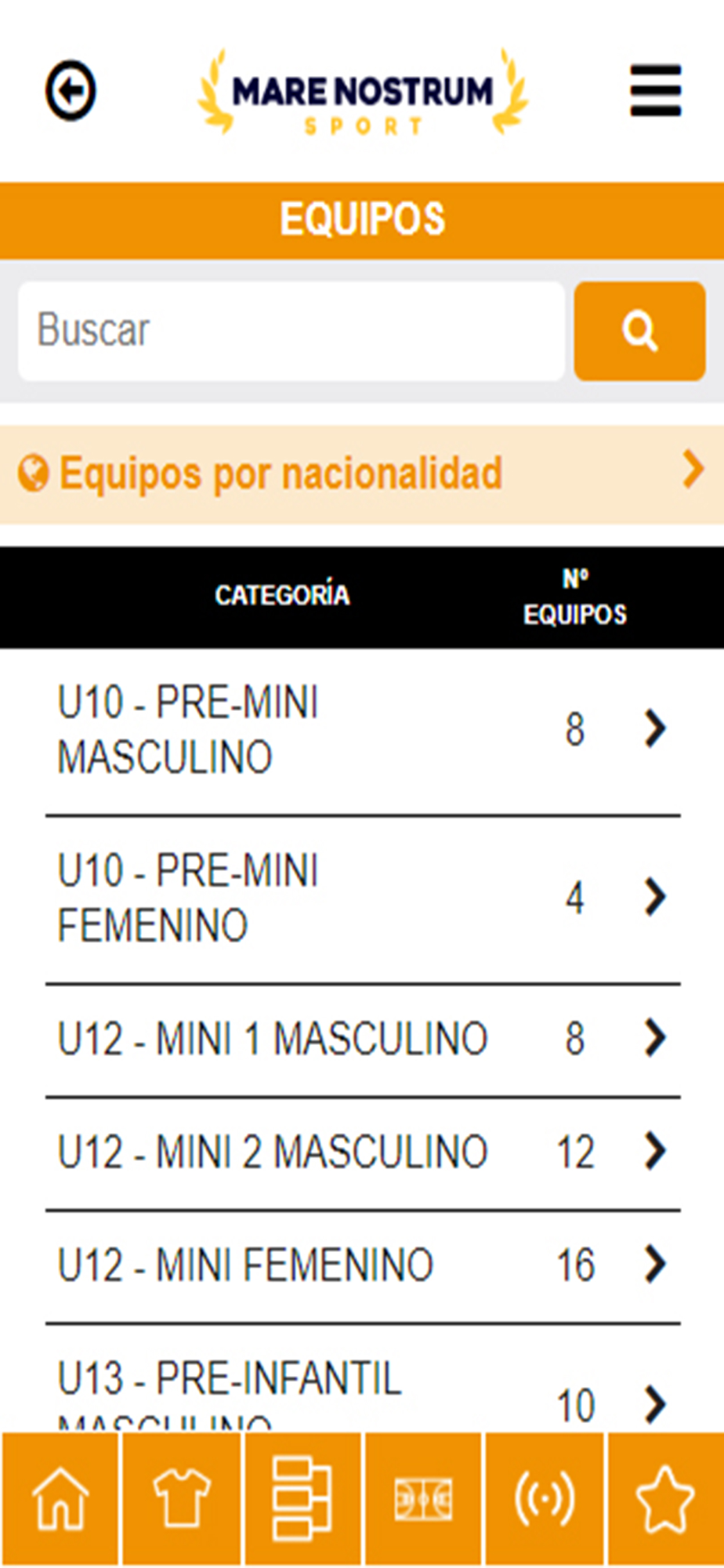724x1568 pixels.
Task: Open the bracket tournament tab
Action: [x=302, y=1498]
